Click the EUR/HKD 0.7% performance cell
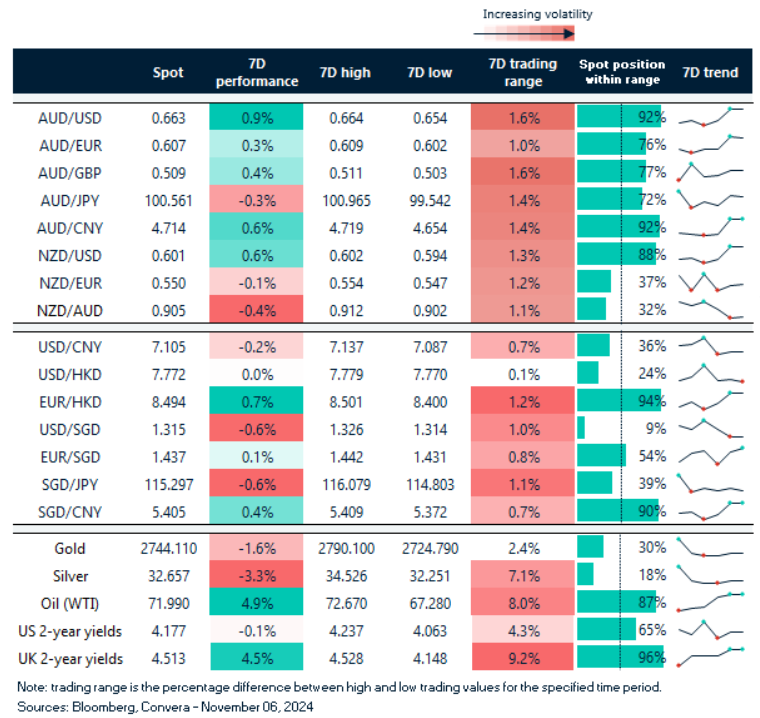 pyautogui.click(x=256, y=400)
